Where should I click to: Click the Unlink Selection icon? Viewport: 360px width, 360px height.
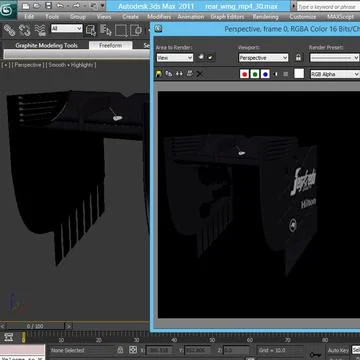(25, 30)
